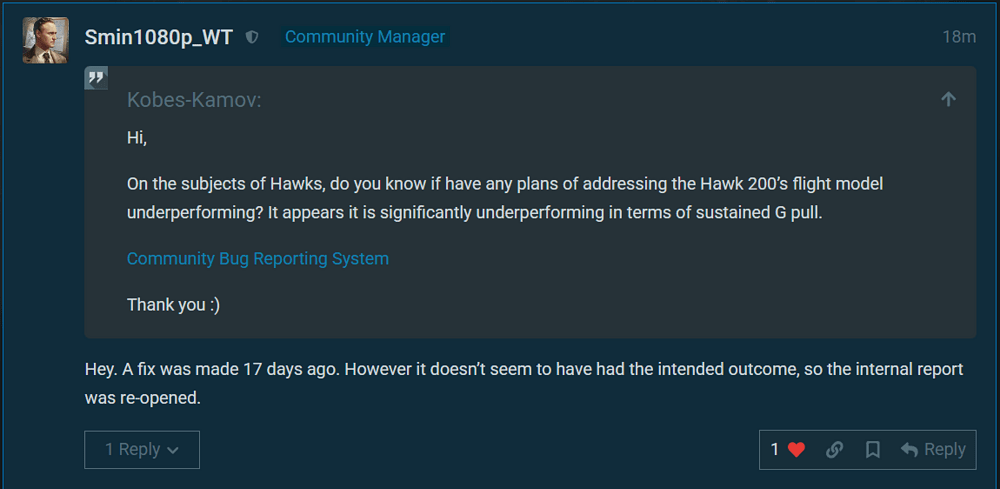
Task: Click the quotation mark icon on the quote block
Action: (96, 78)
